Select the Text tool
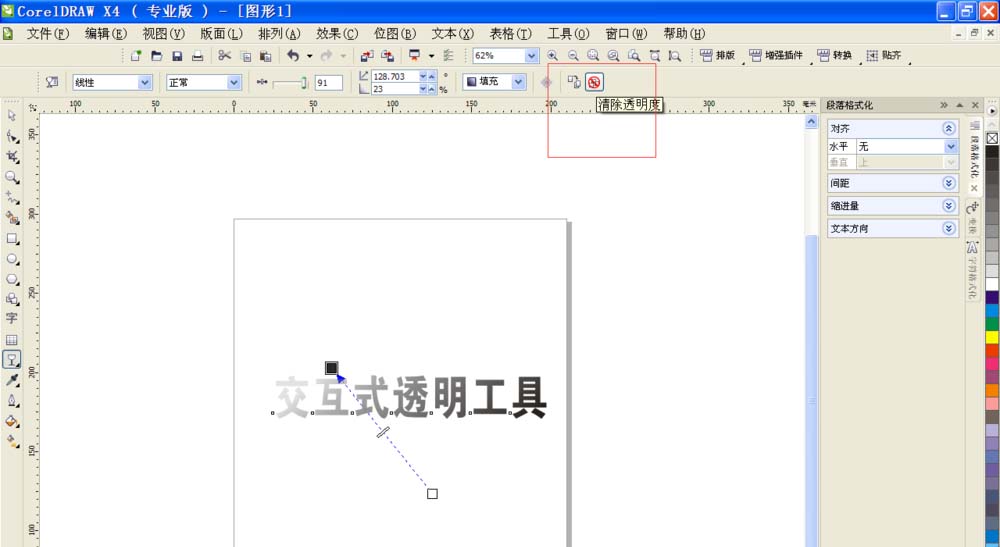Image resolution: width=1000 pixels, height=547 pixels. point(12,318)
